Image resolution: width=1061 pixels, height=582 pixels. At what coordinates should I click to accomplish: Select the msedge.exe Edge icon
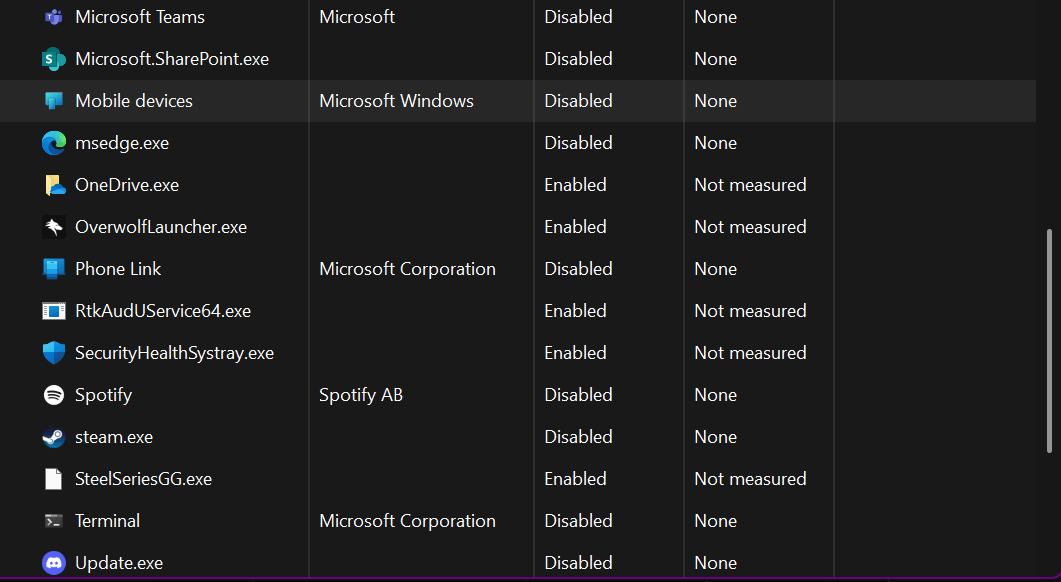pyautogui.click(x=53, y=143)
